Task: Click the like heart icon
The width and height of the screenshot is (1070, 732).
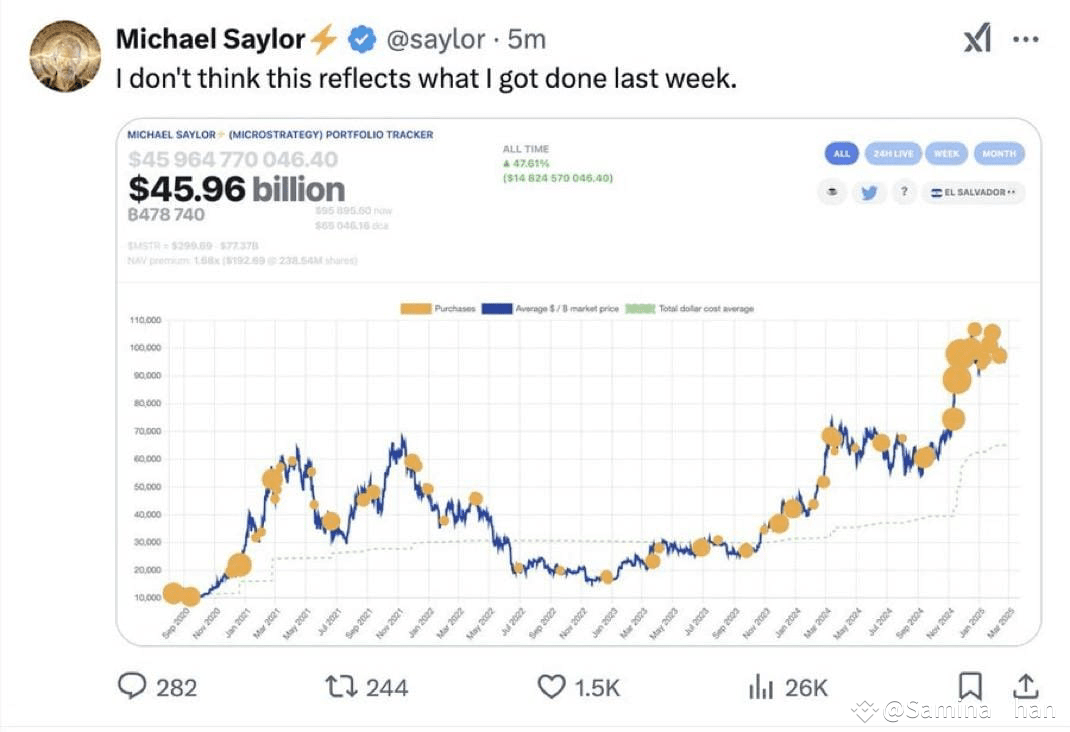Action: click(x=553, y=687)
